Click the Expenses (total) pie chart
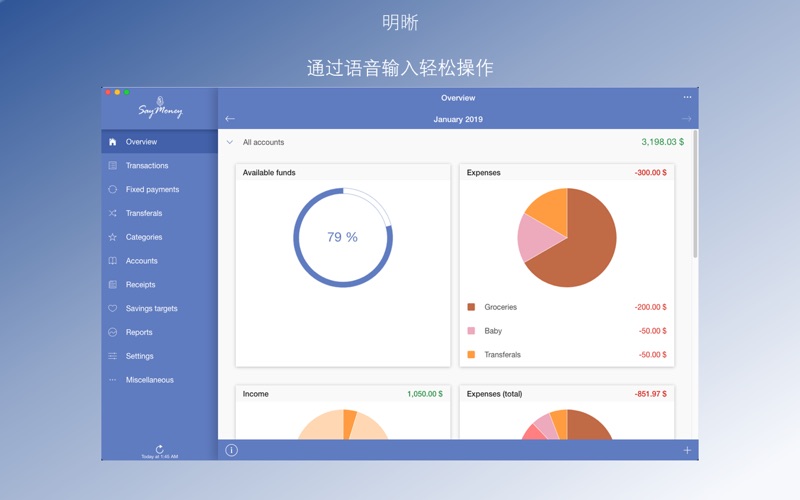 [x=567, y=424]
